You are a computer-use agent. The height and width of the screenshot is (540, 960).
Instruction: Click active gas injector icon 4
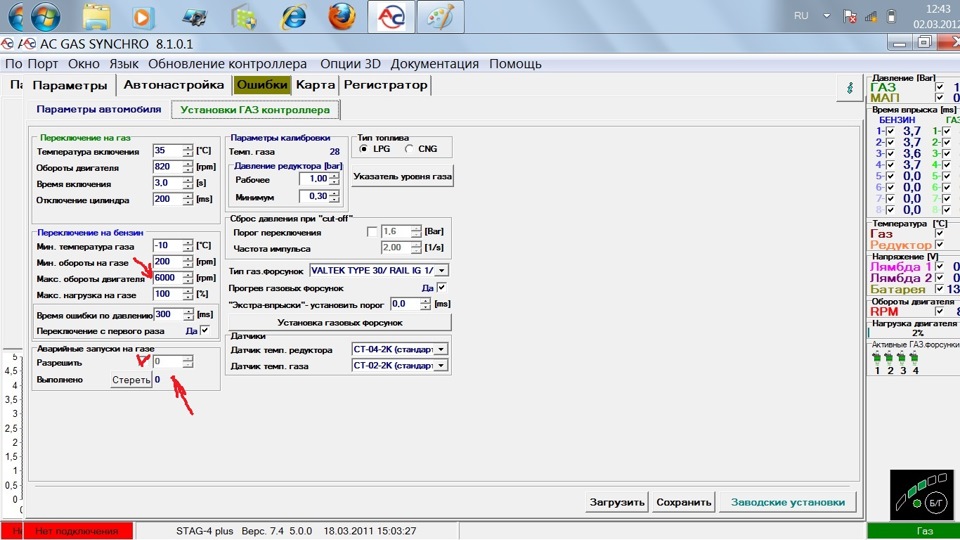[914, 359]
